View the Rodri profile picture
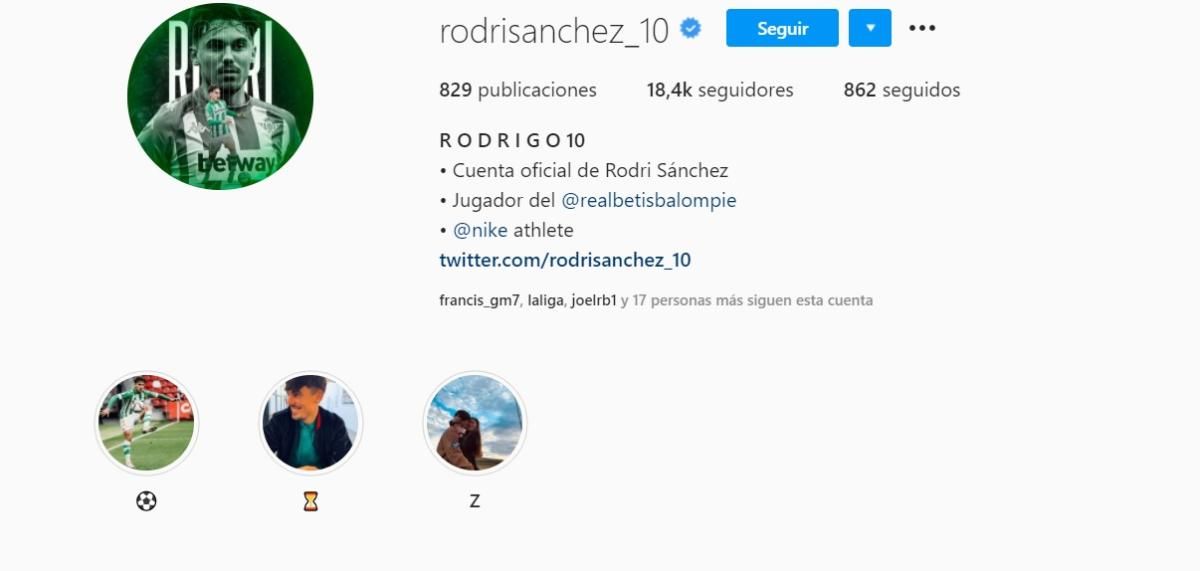Viewport: 1200px width, 571px height. tap(220, 96)
